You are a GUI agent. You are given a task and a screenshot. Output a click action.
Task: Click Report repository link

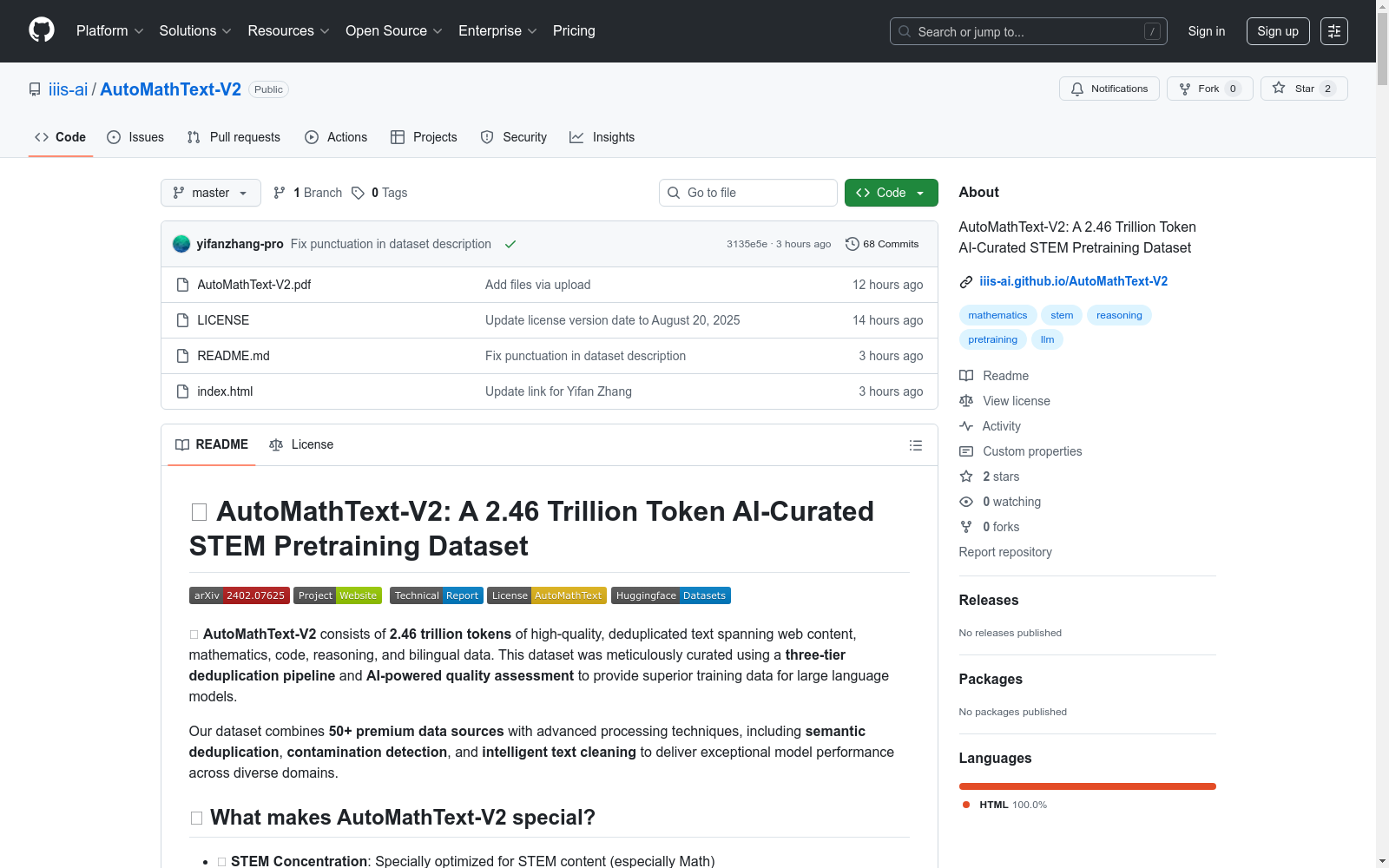1005,552
